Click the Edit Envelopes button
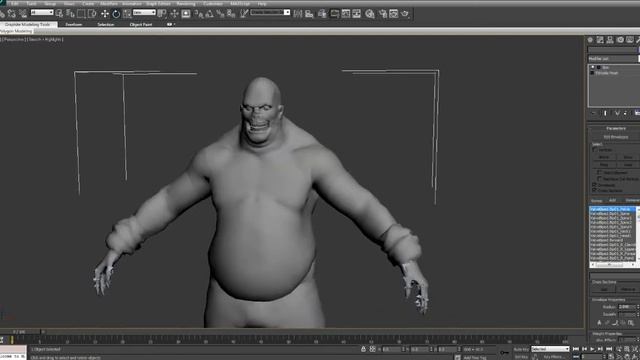This screenshot has height=360, width=640. [x=616, y=137]
